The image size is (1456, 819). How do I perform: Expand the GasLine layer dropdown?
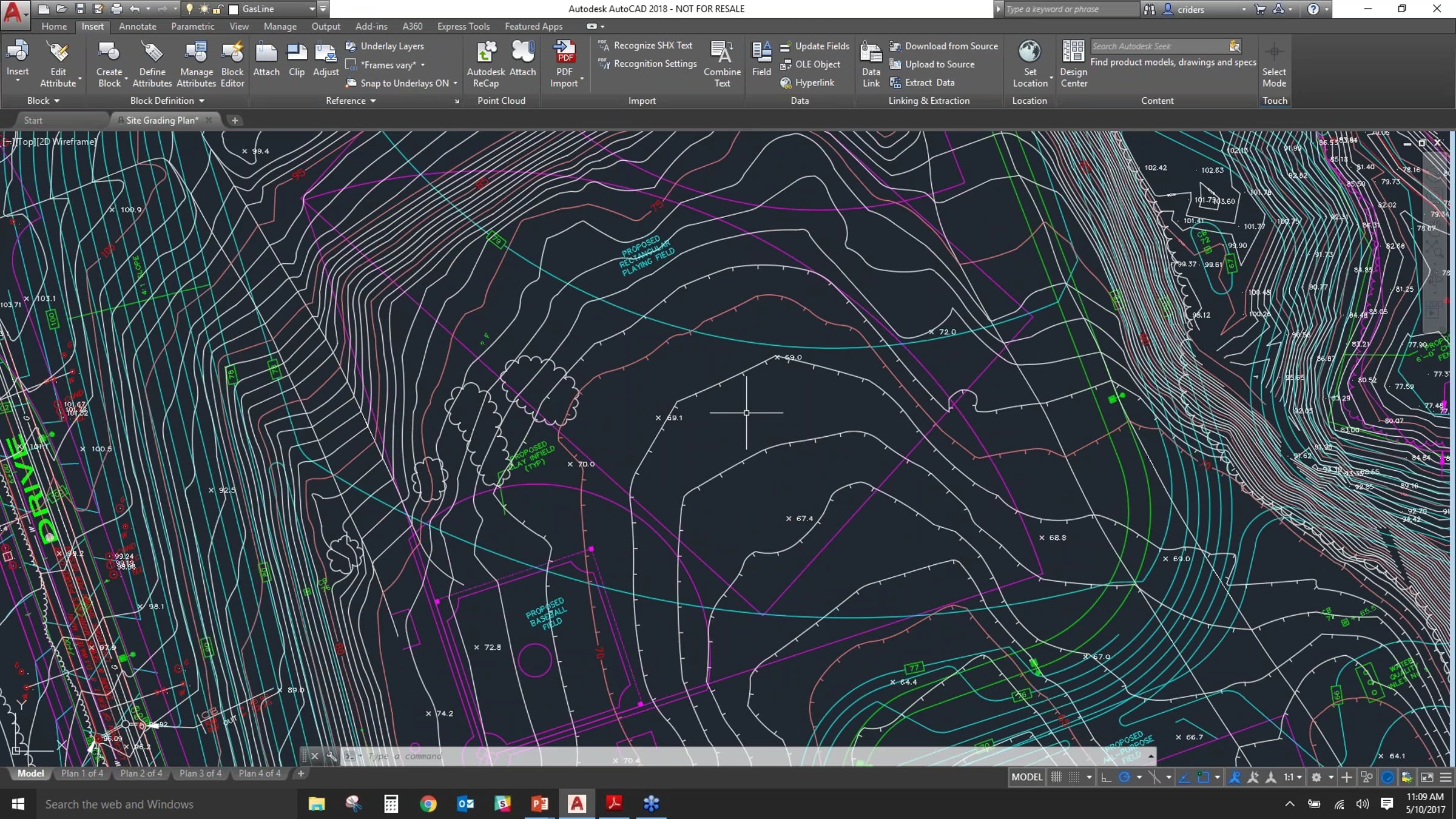click(x=312, y=9)
